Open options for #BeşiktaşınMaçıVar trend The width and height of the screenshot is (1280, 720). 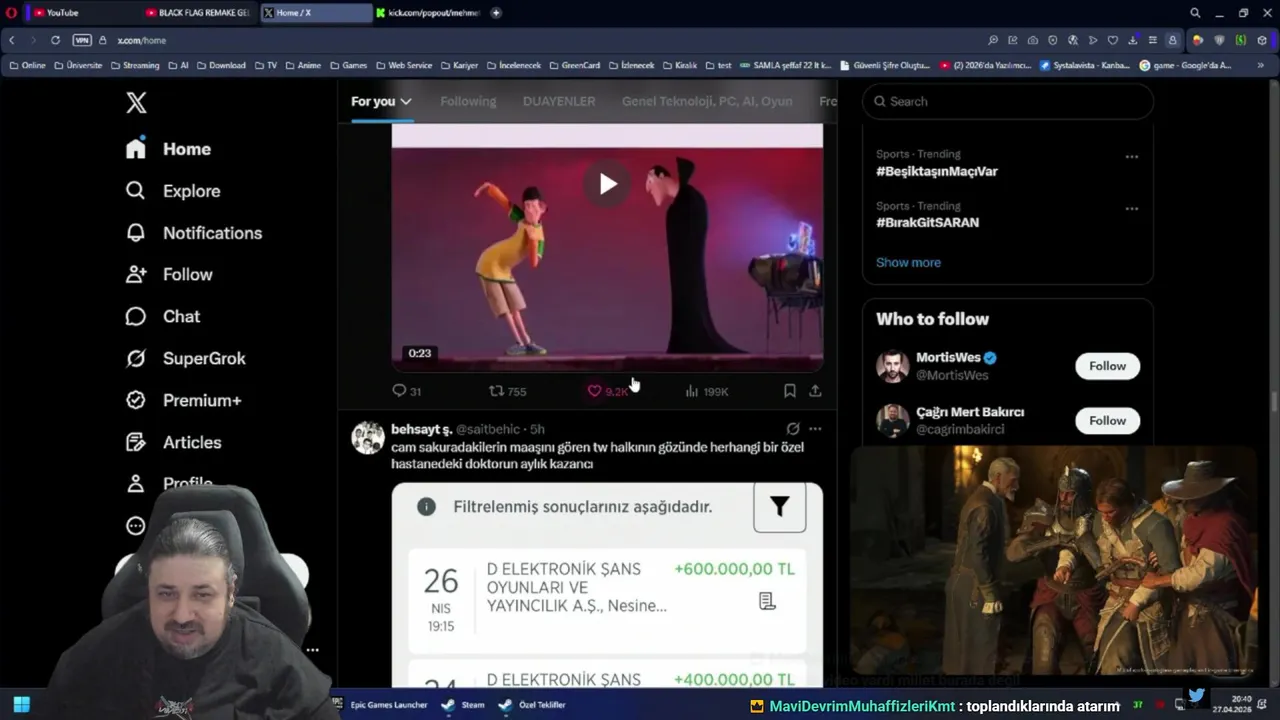pyautogui.click(x=1132, y=157)
